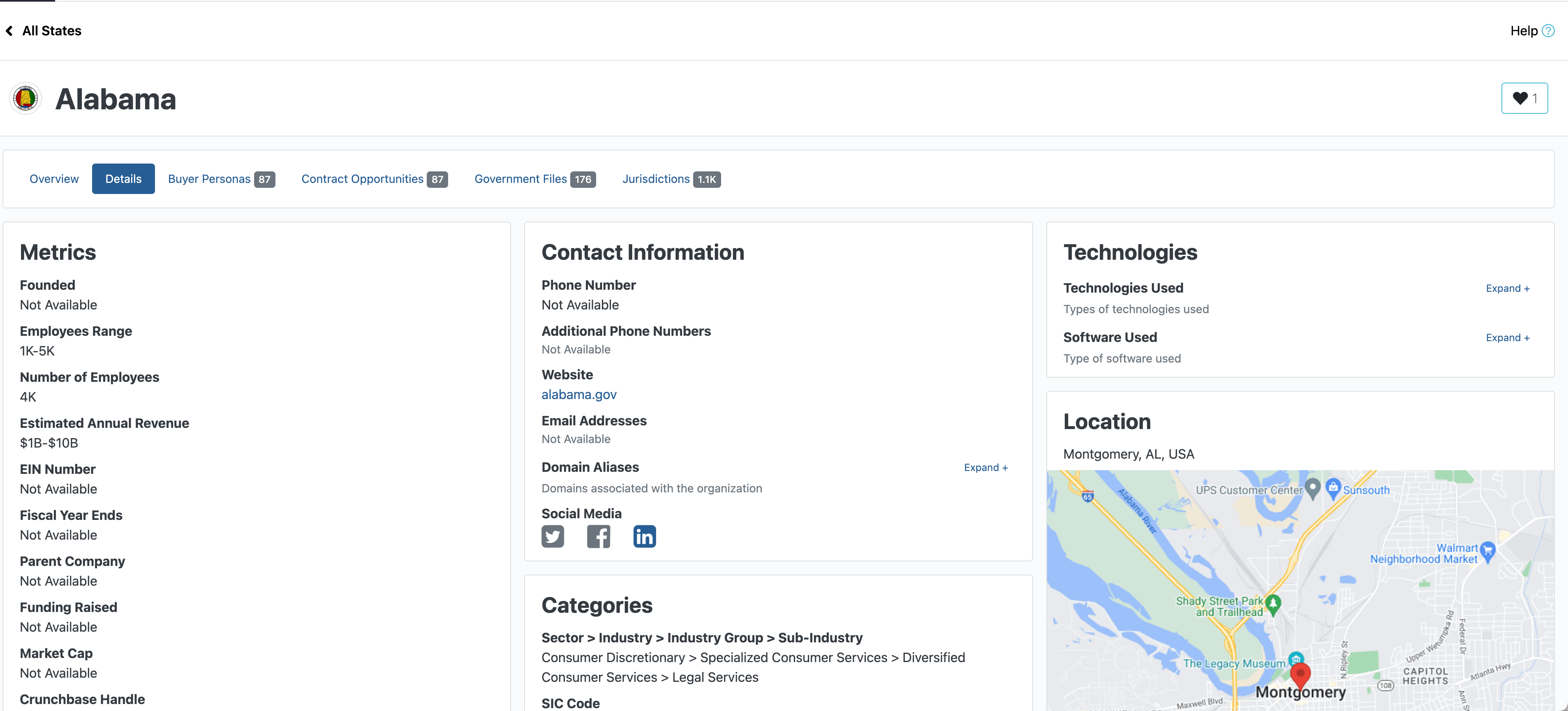Click the UPS Customer Center map marker
Screen dimensions: 1568x711
[1312, 488]
